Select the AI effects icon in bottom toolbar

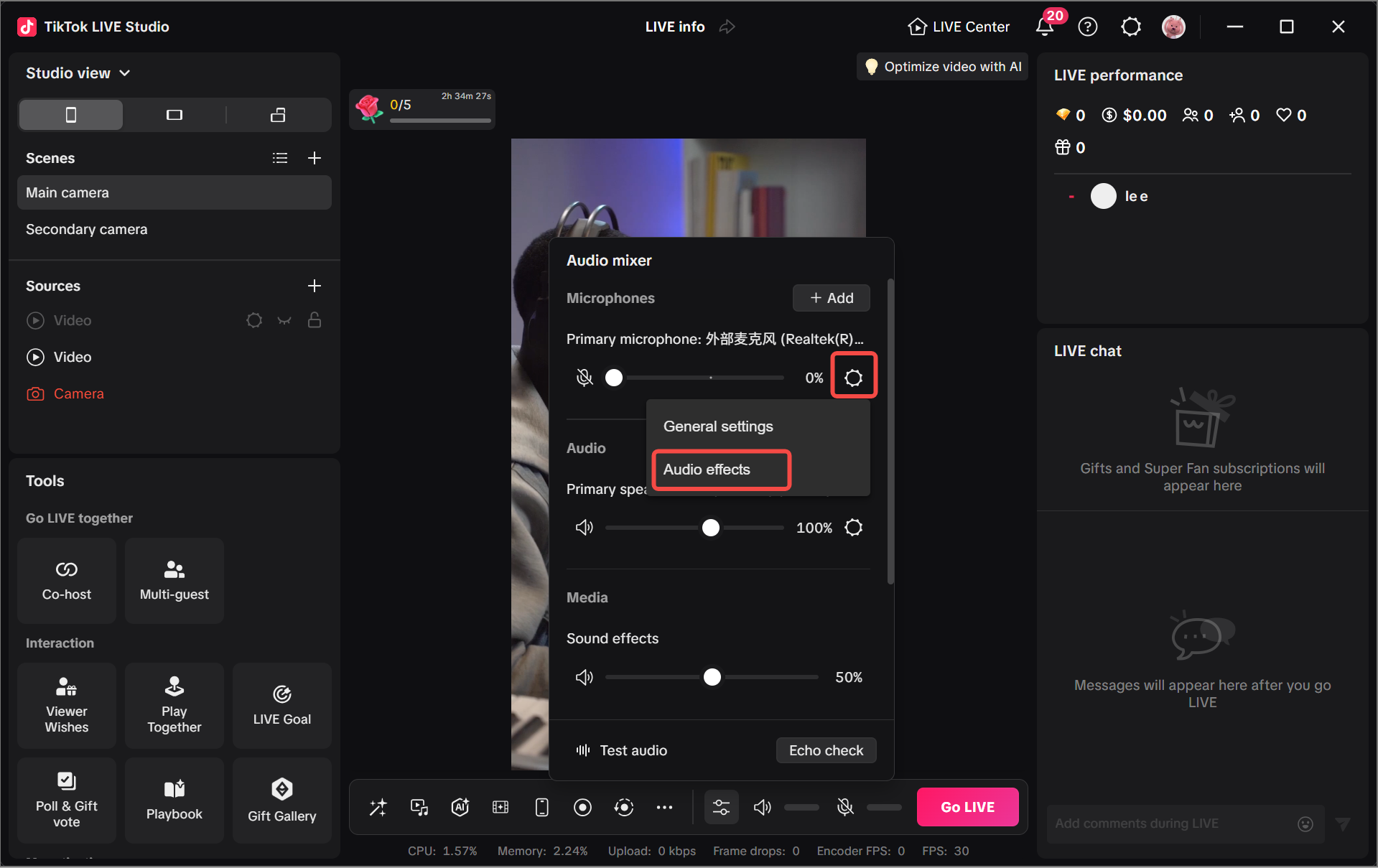click(459, 807)
